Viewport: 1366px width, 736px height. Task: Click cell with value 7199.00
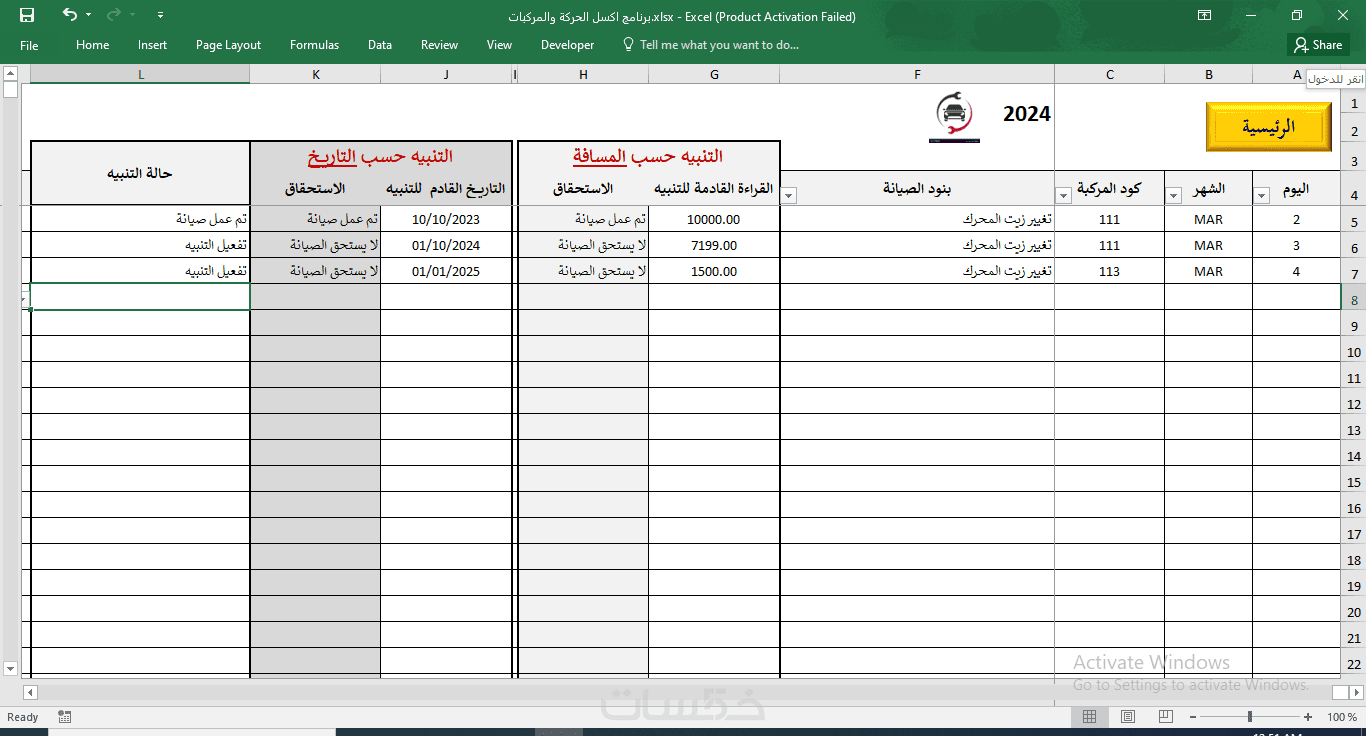pos(714,245)
